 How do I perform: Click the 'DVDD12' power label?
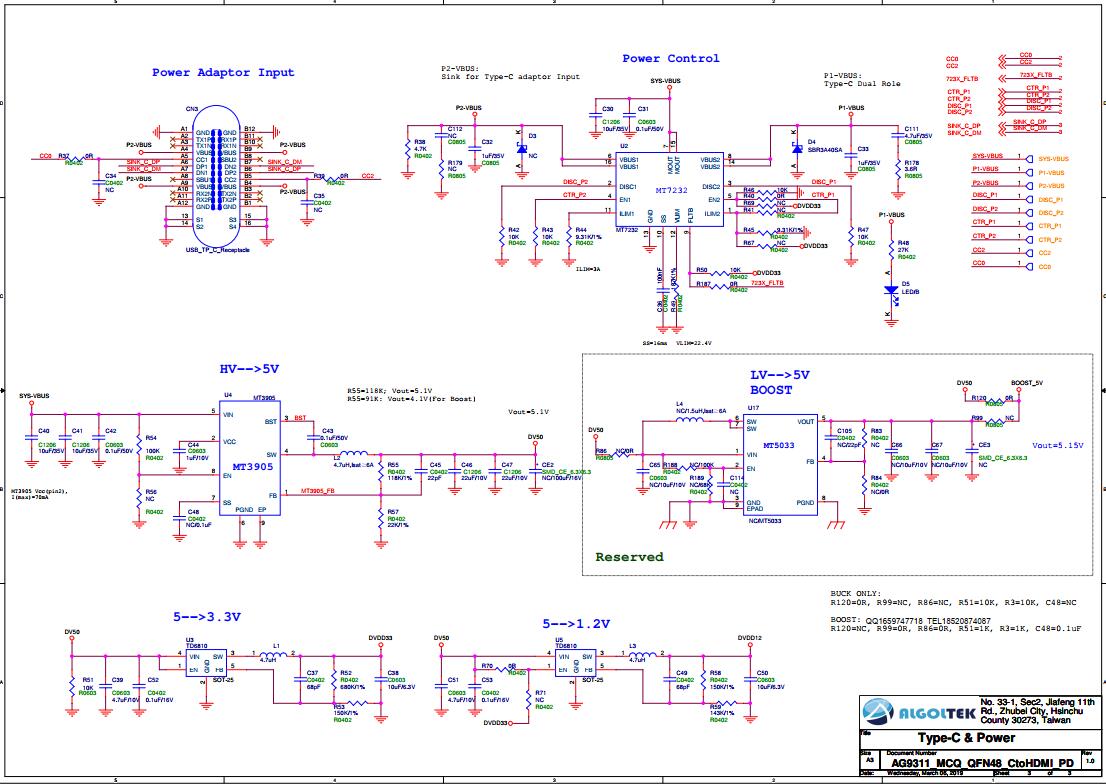pyautogui.click(x=750, y=637)
